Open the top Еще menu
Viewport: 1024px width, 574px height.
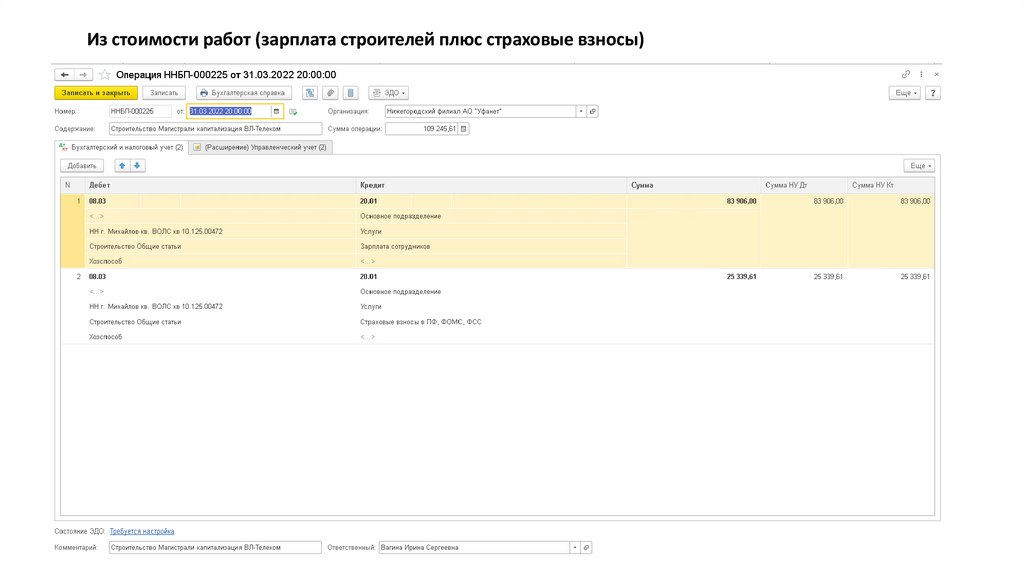click(x=904, y=92)
